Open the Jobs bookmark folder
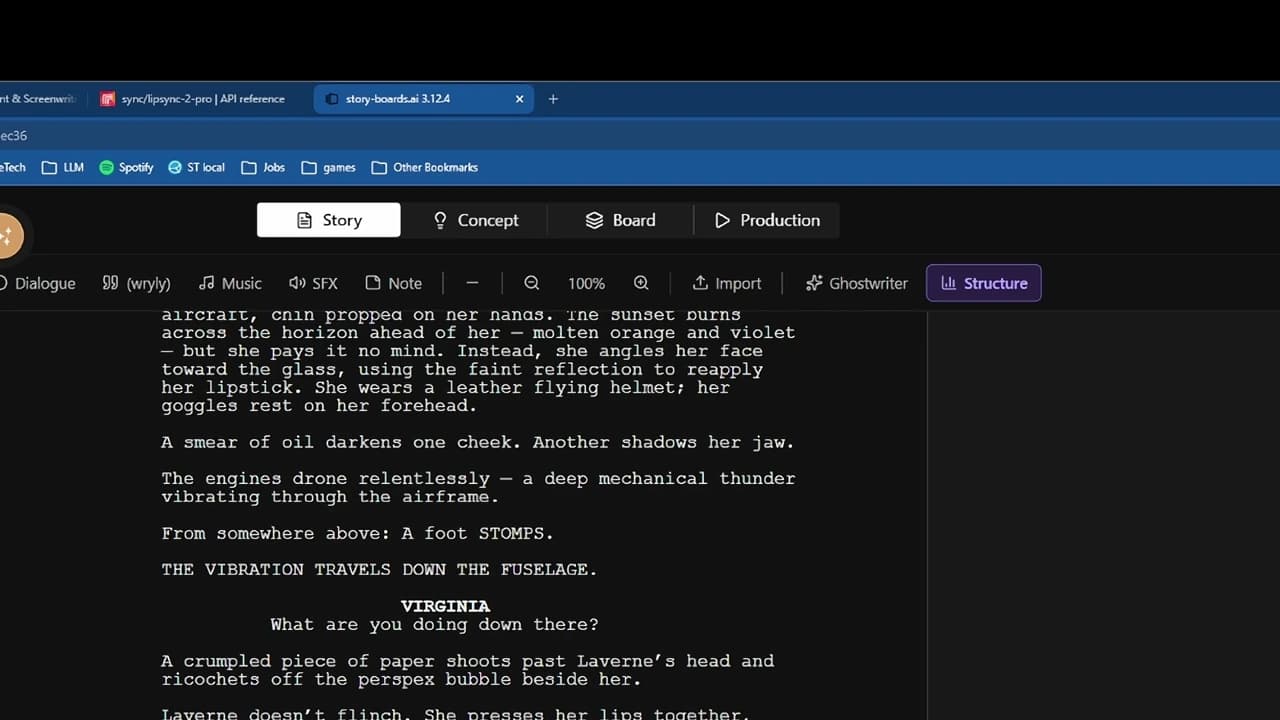 tap(263, 167)
